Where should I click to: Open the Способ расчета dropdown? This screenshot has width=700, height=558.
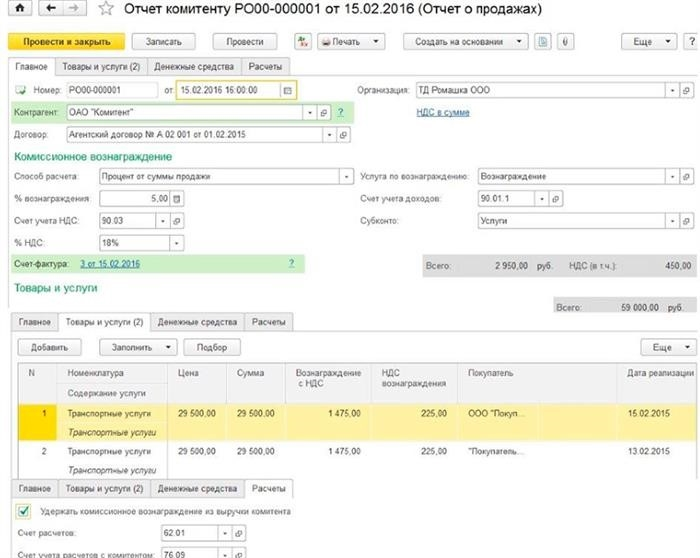346,176
